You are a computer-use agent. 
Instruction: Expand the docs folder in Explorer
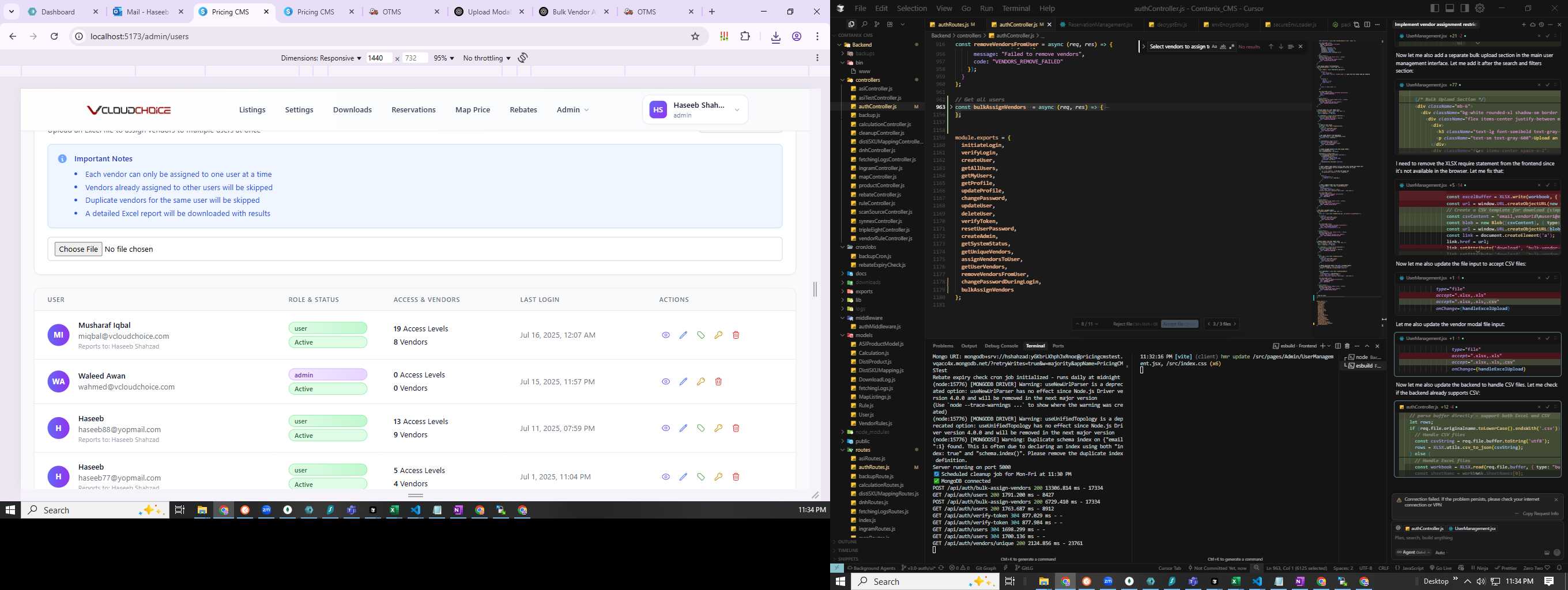pos(861,273)
